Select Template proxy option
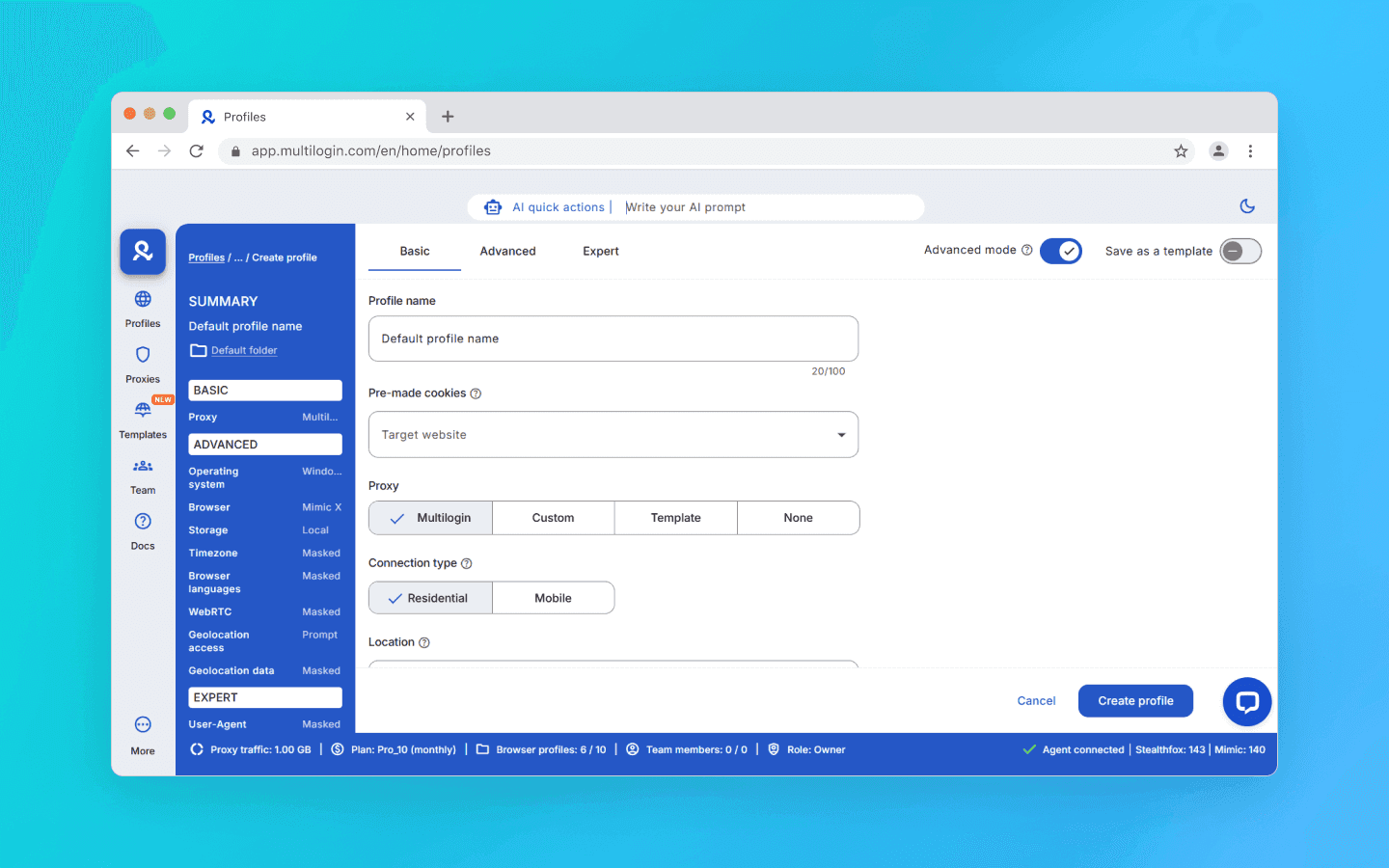1389x868 pixels. pos(676,518)
